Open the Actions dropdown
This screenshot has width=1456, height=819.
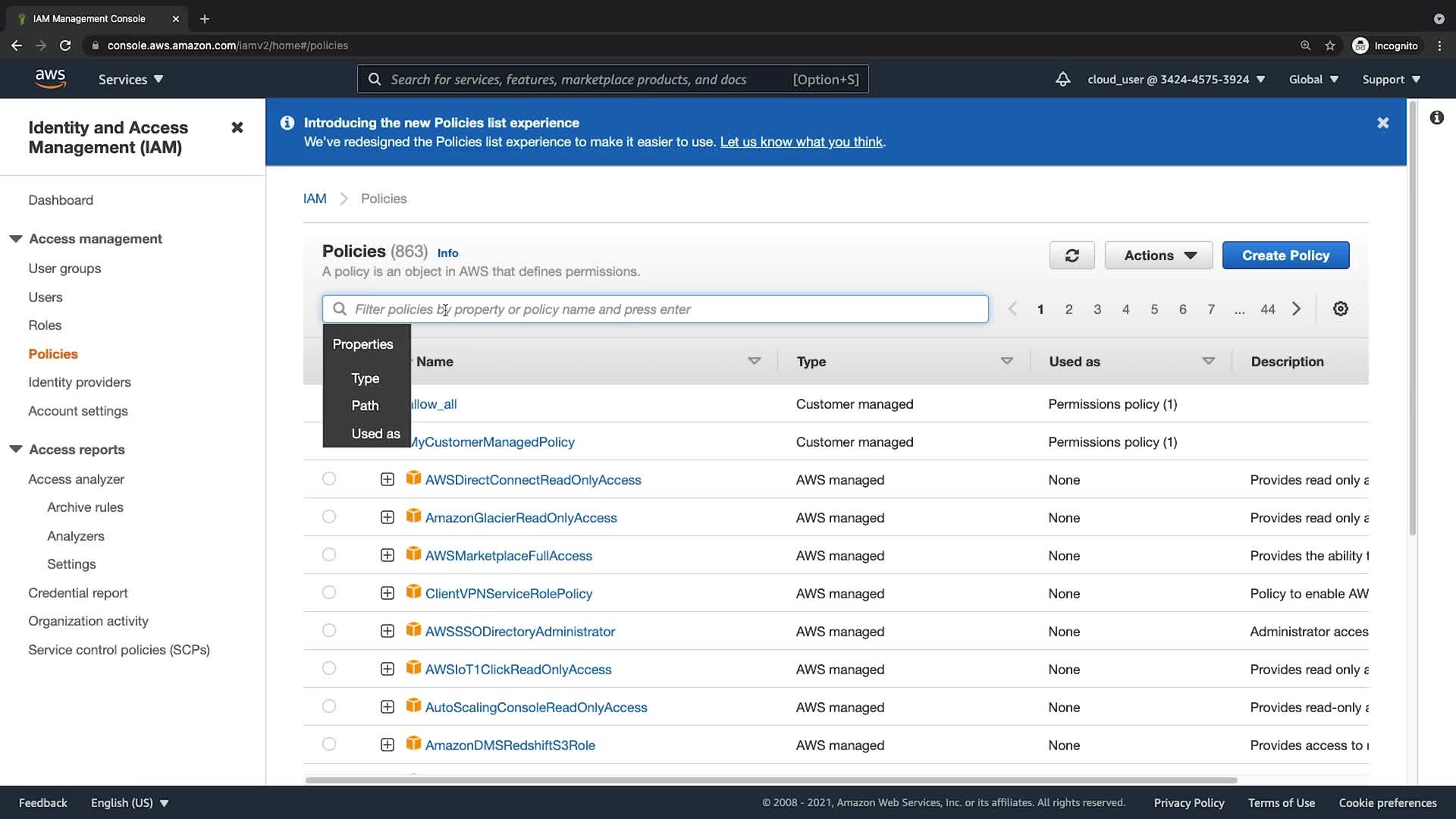(x=1158, y=256)
